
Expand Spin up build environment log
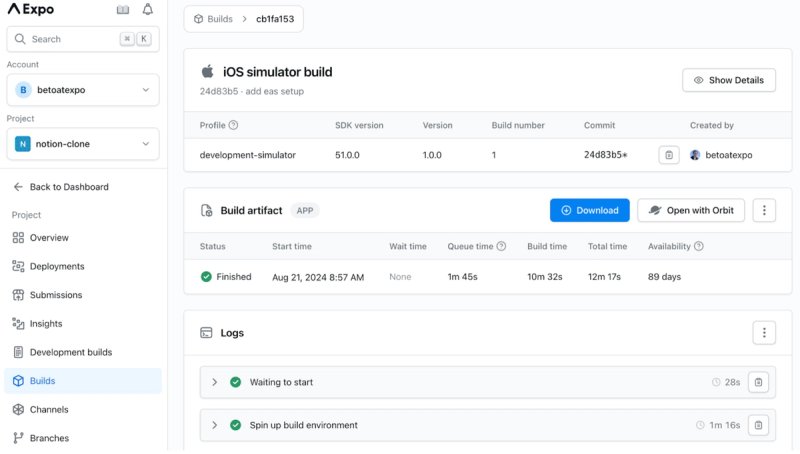click(x=214, y=425)
